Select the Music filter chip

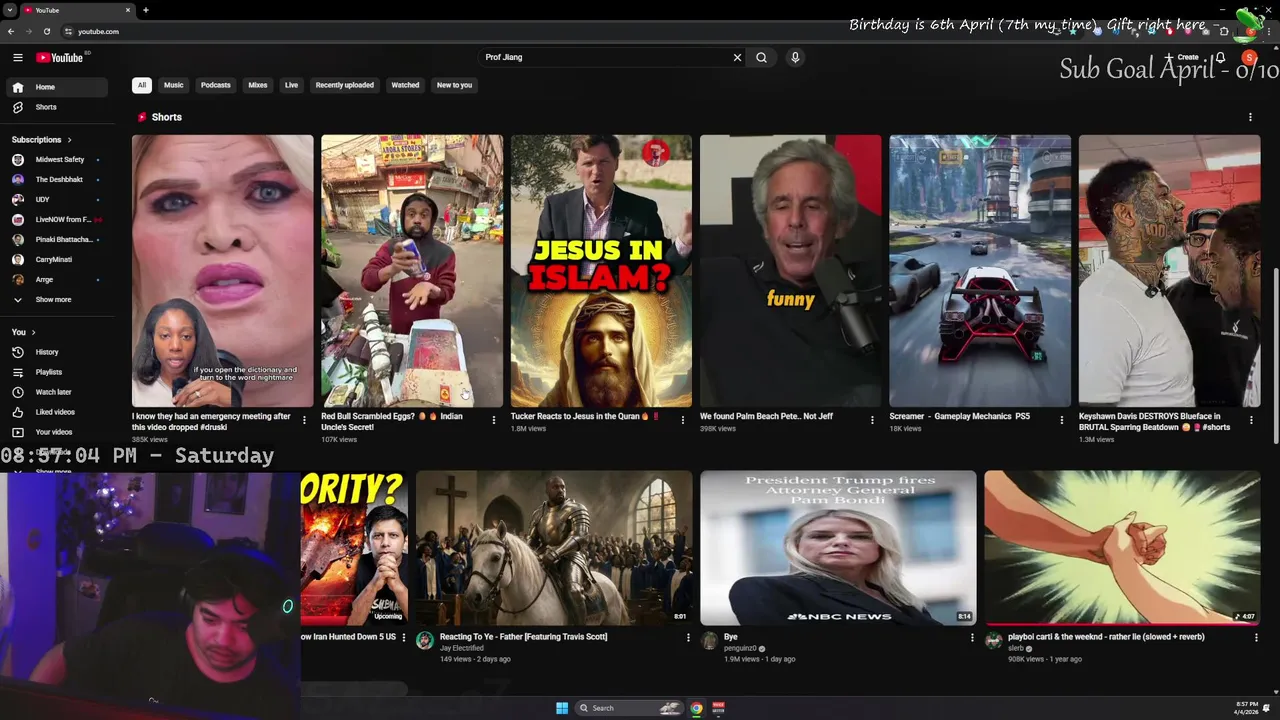174,85
